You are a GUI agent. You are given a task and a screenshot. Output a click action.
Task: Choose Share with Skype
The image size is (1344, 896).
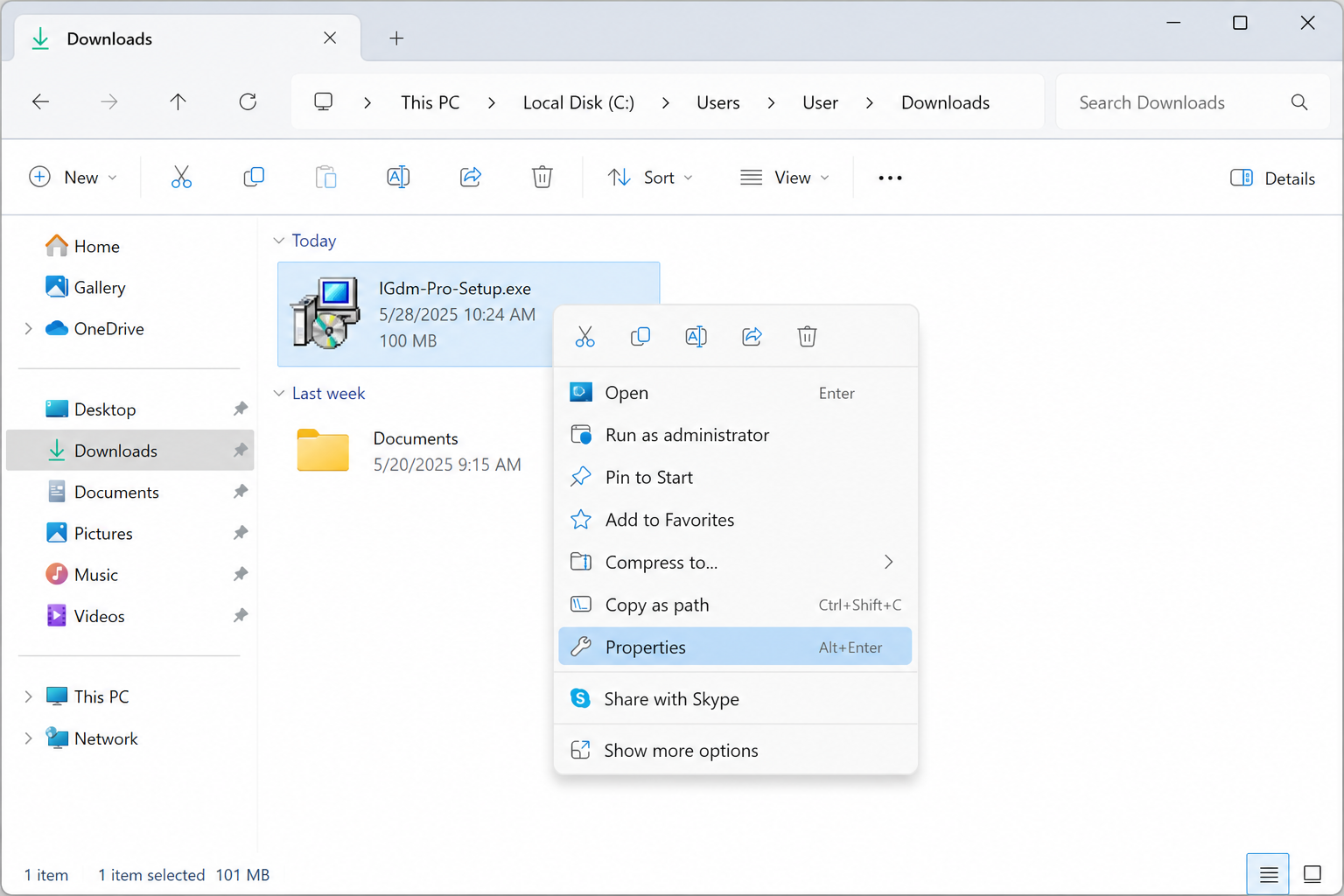click(x=735, y=699)
